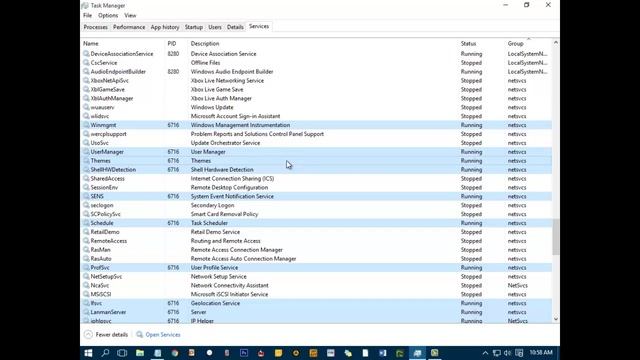Switch to the Users tab
This screenshot has height=360, width=640.
[215, 27]
